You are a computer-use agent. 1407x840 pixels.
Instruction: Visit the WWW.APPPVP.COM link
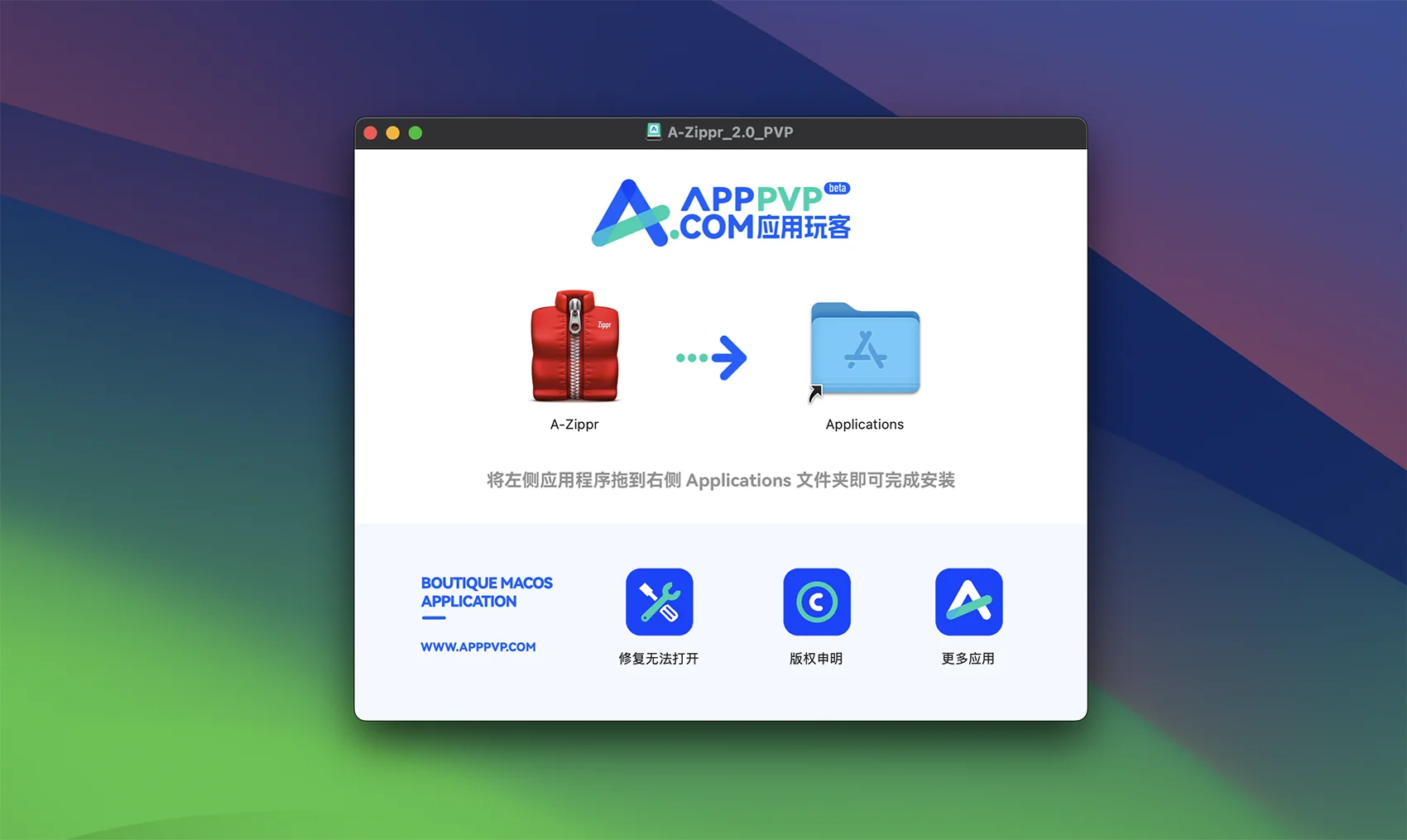coord(478,647)
